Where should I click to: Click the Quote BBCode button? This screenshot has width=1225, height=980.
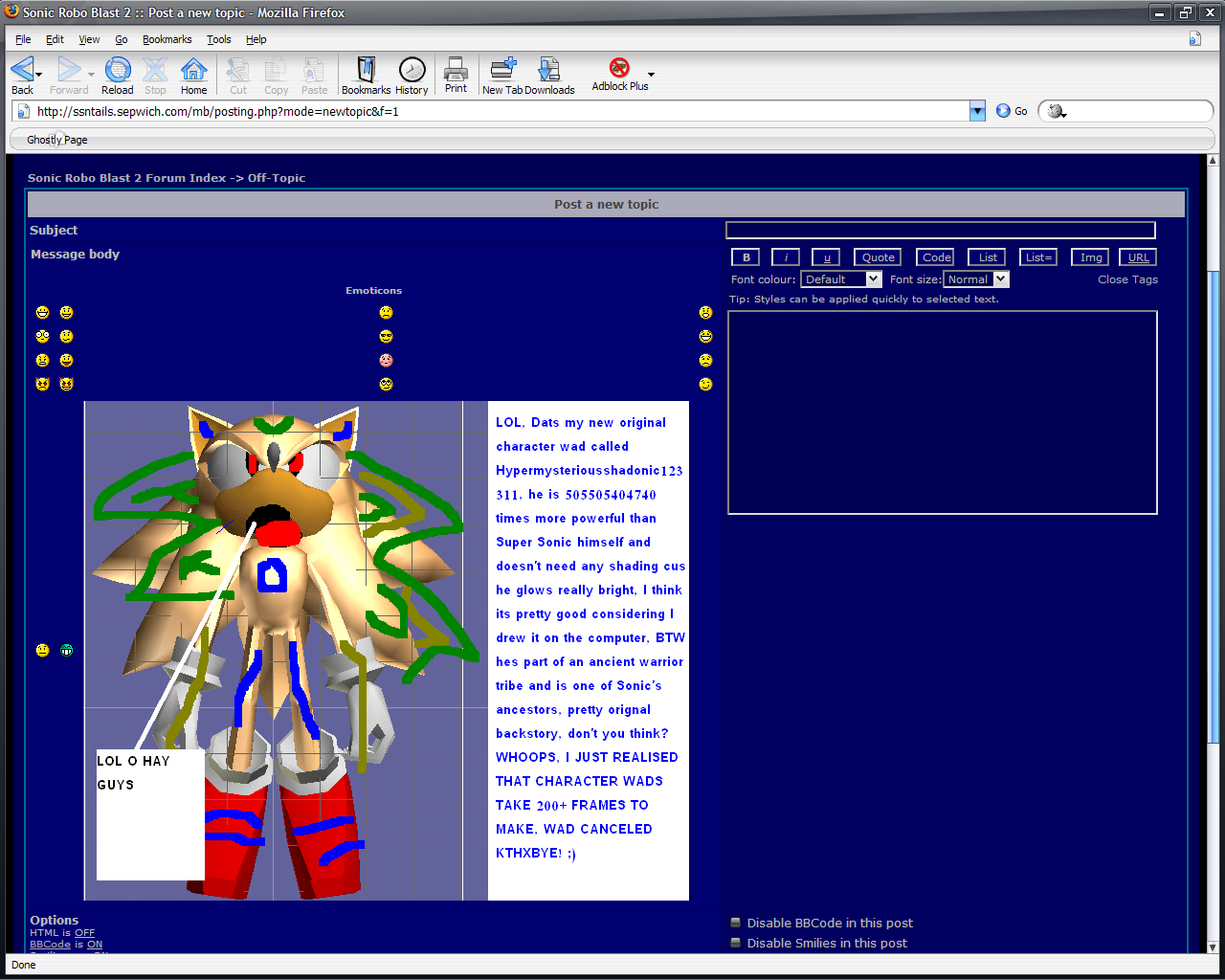tap(878, 257)
